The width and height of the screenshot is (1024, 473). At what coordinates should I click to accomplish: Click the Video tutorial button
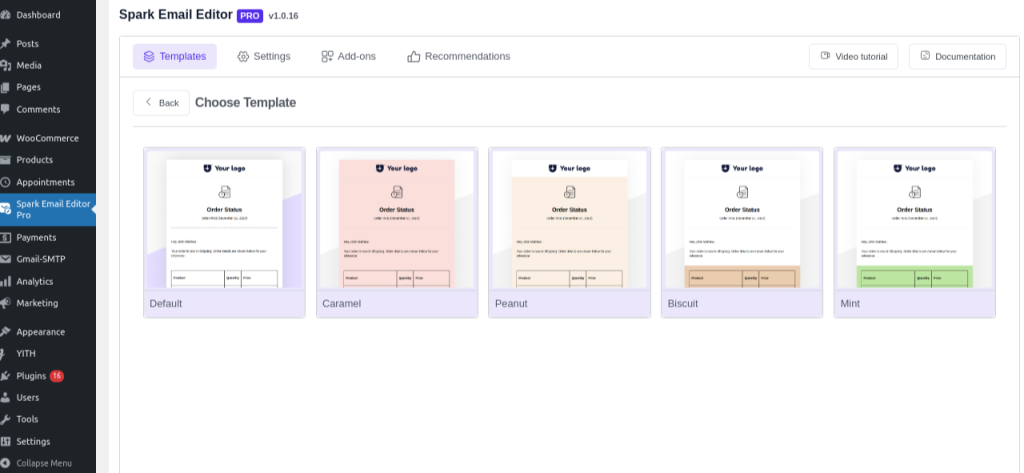[x=854, y=57]
